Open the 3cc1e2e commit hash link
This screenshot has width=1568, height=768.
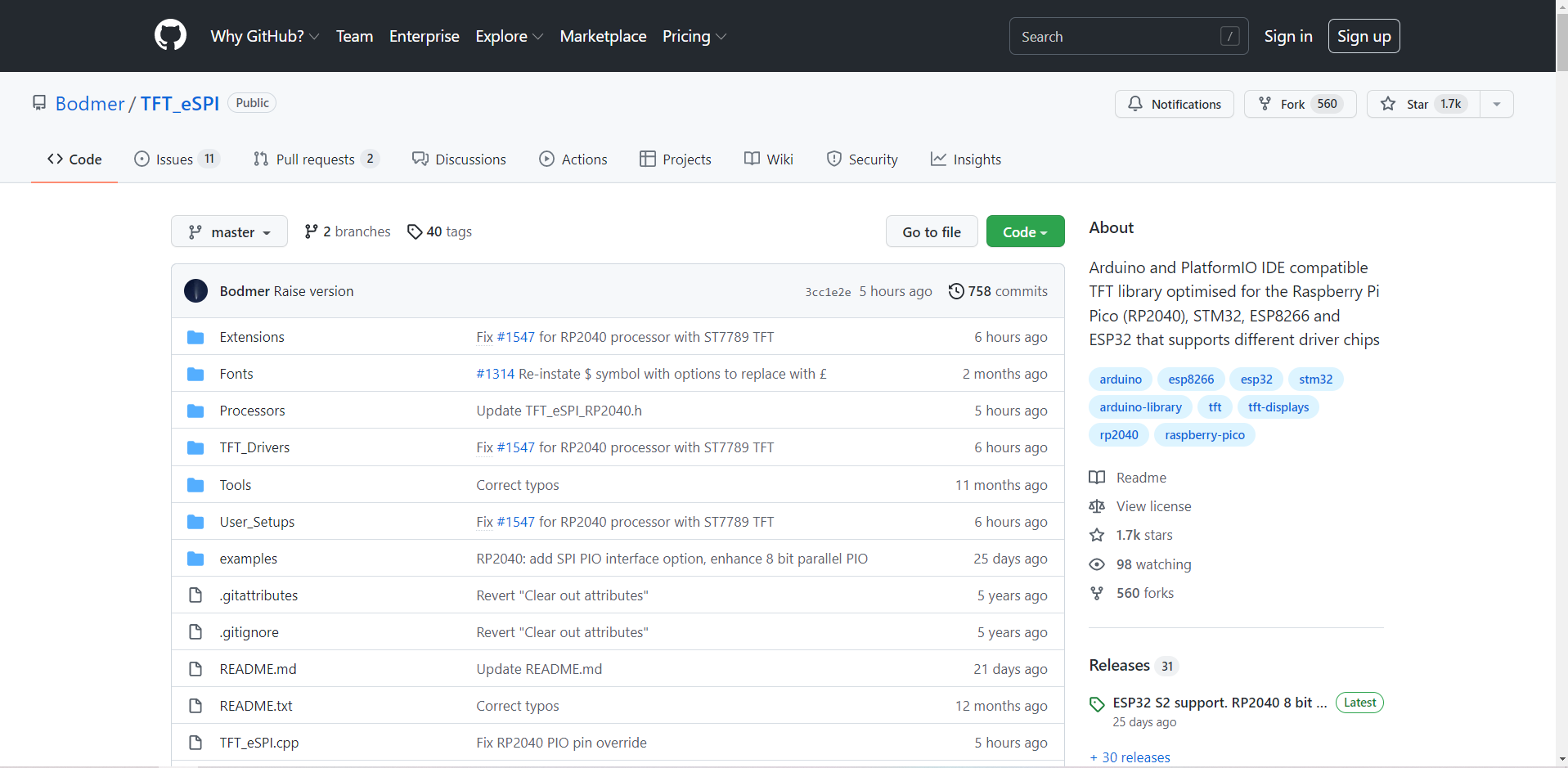pyautogui.click(x=828, y=292)
